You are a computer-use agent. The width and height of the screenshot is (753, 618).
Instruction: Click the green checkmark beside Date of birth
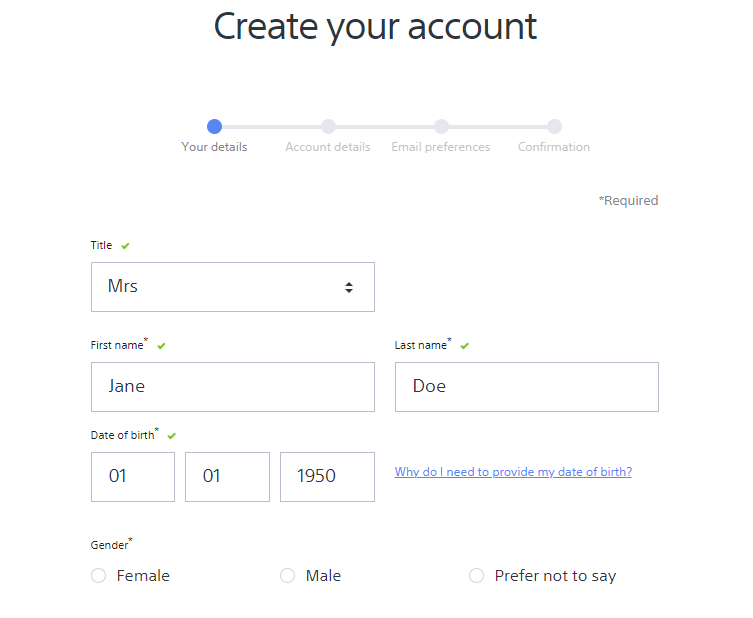[171, 436]
